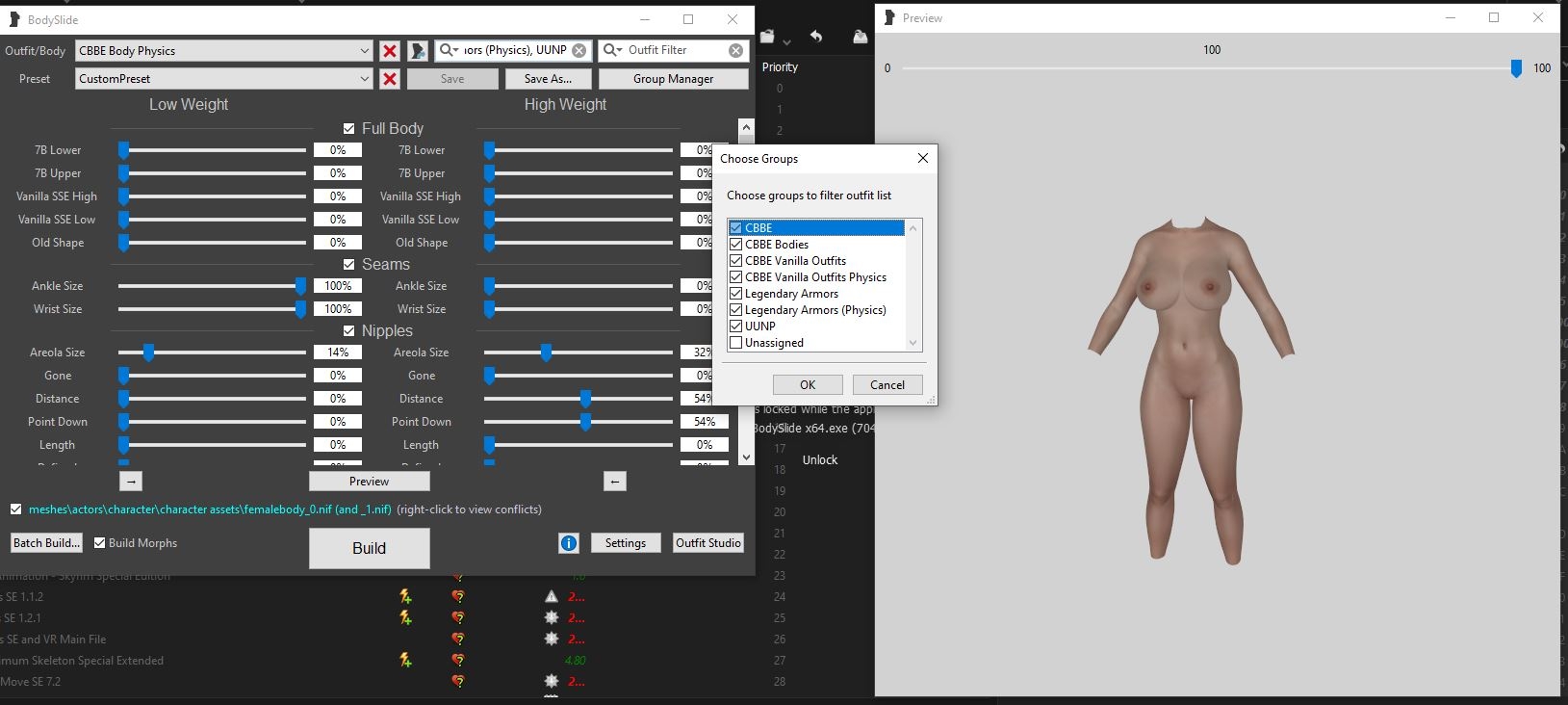Open the blue info about icon
This screenshot has width=1568, height=705.
click(x=569, y=543)
